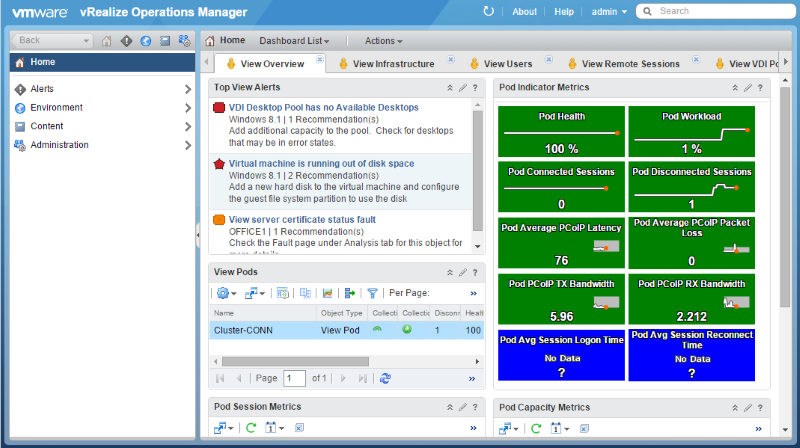Click the Pod PCoIP TX Bandwidth tile
Viewport: 800px width, 448px height.
coord(561,299)
